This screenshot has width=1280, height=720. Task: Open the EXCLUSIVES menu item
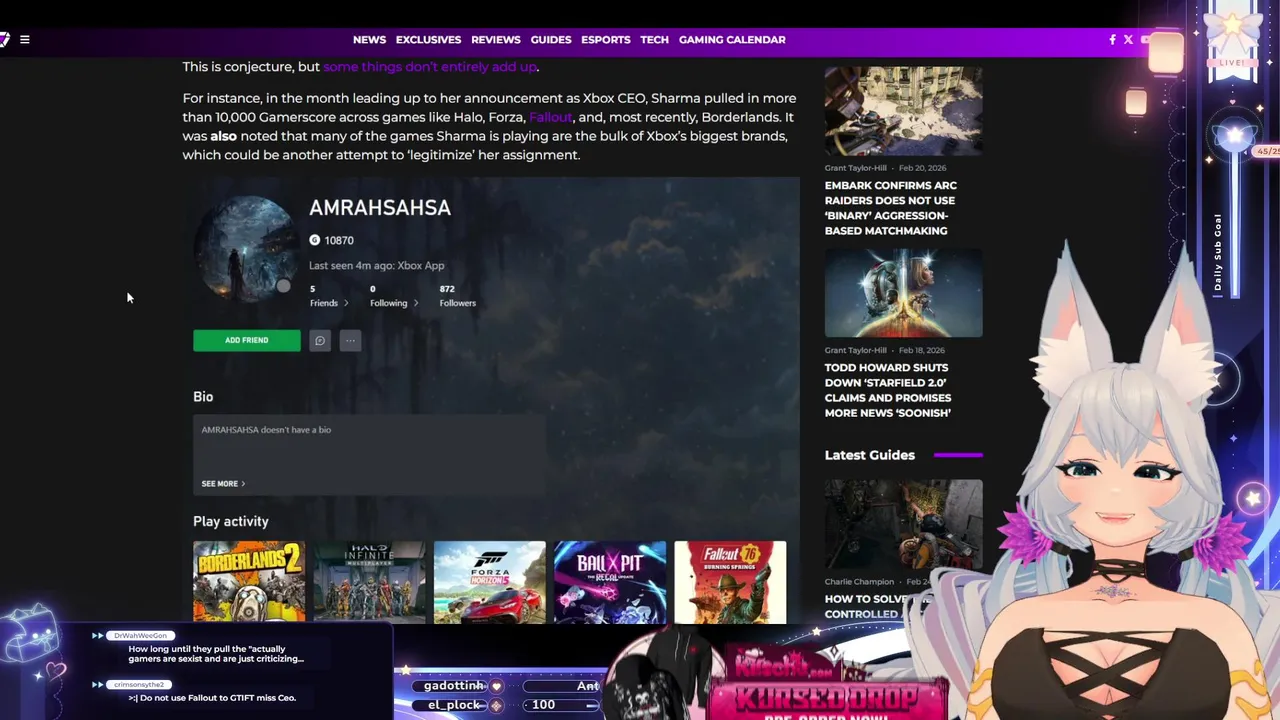[428, 40]
